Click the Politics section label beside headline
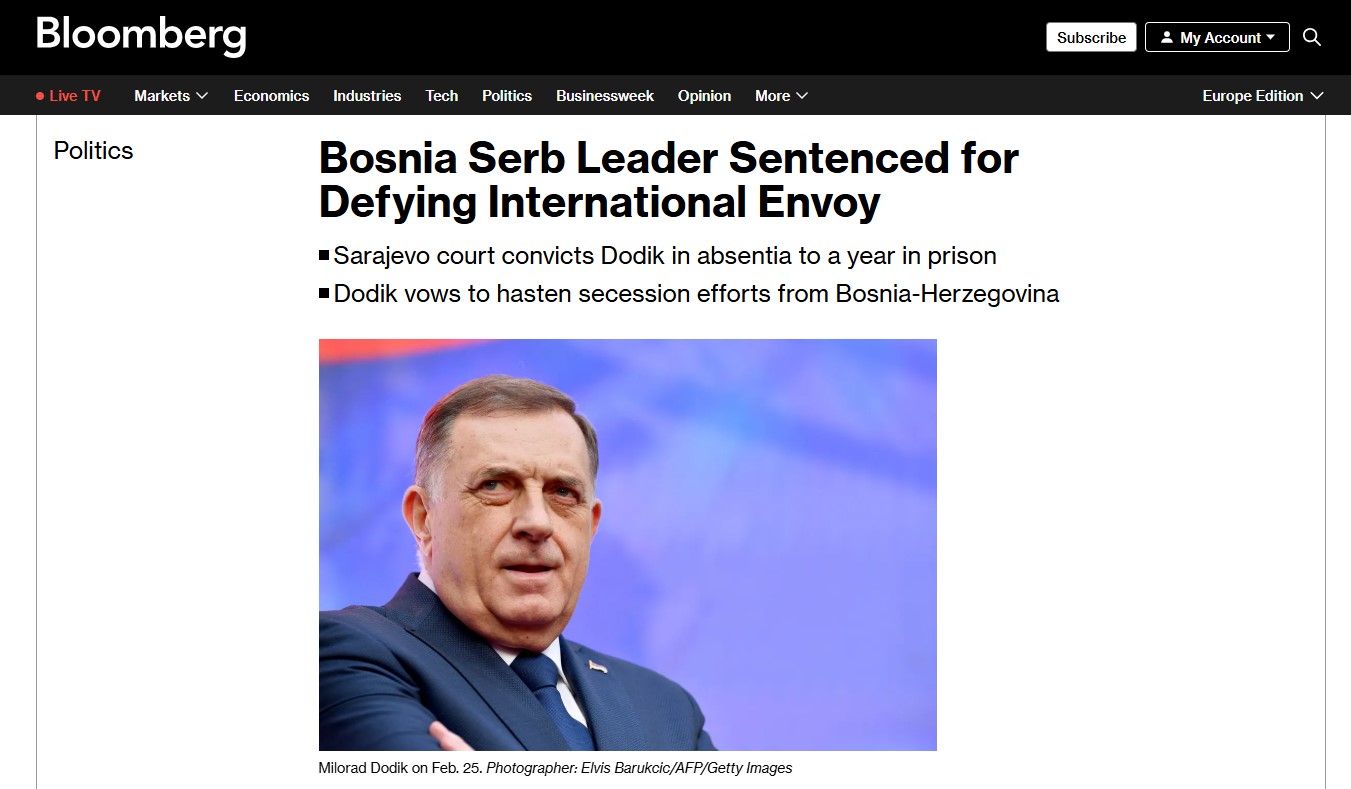 coord(93,151)
